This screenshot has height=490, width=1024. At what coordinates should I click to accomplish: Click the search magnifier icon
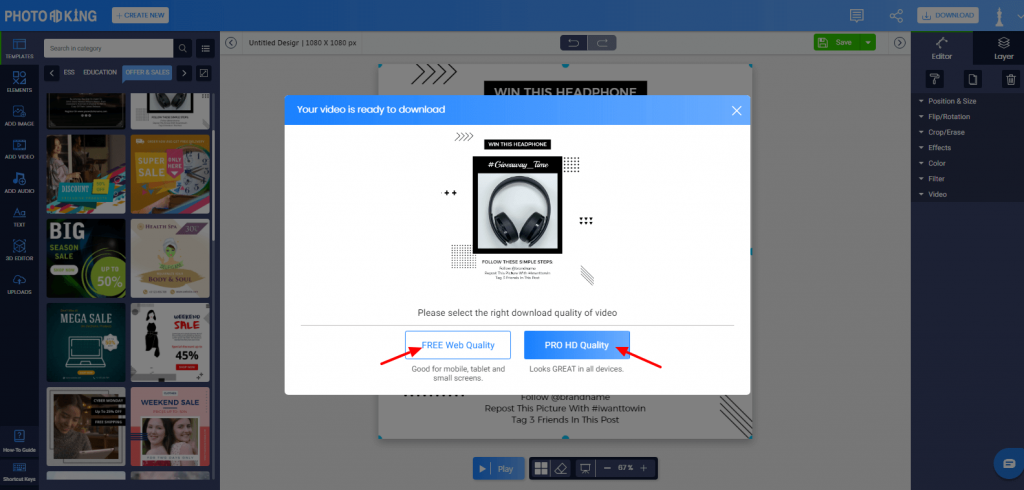point(183,48)
